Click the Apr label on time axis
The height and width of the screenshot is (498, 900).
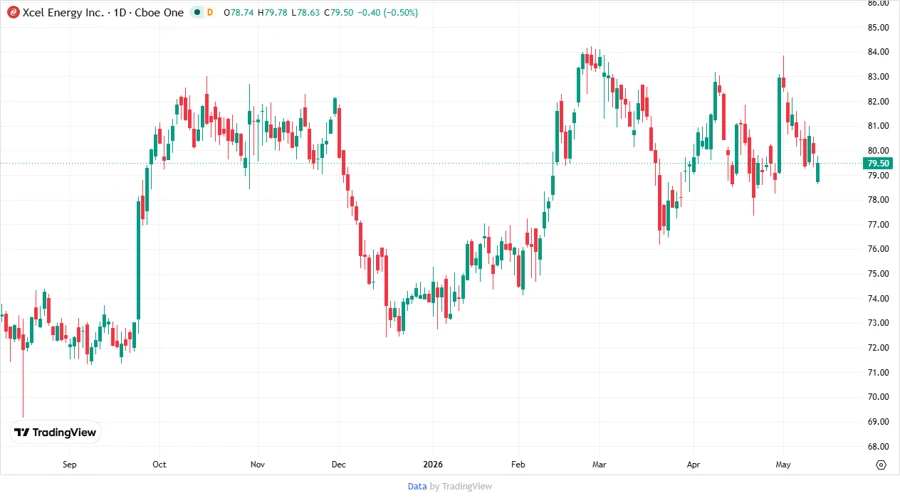point(693,464)
